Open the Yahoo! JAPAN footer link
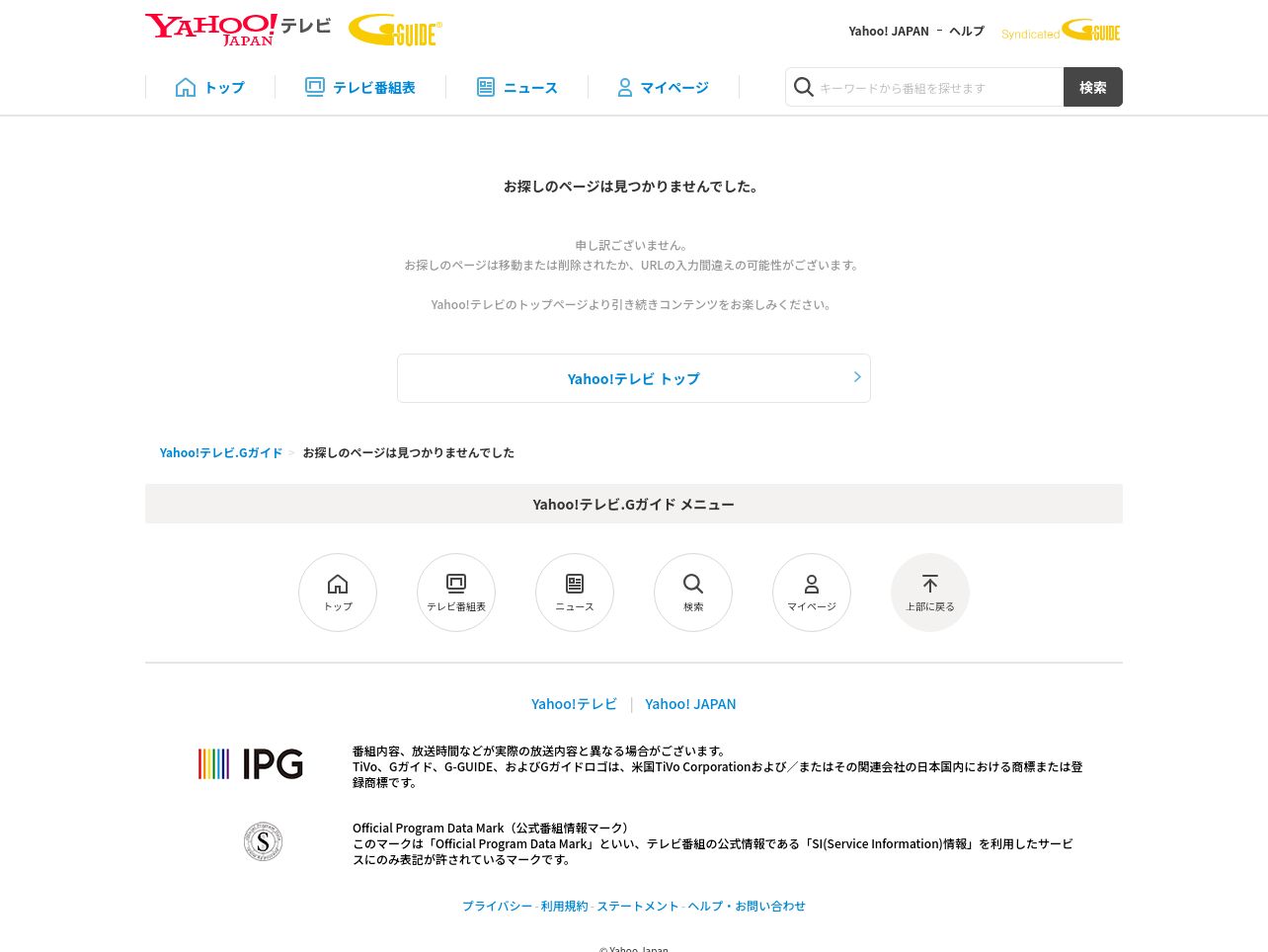Viewport: 1268px width, 952px height. tap(690, 704)
